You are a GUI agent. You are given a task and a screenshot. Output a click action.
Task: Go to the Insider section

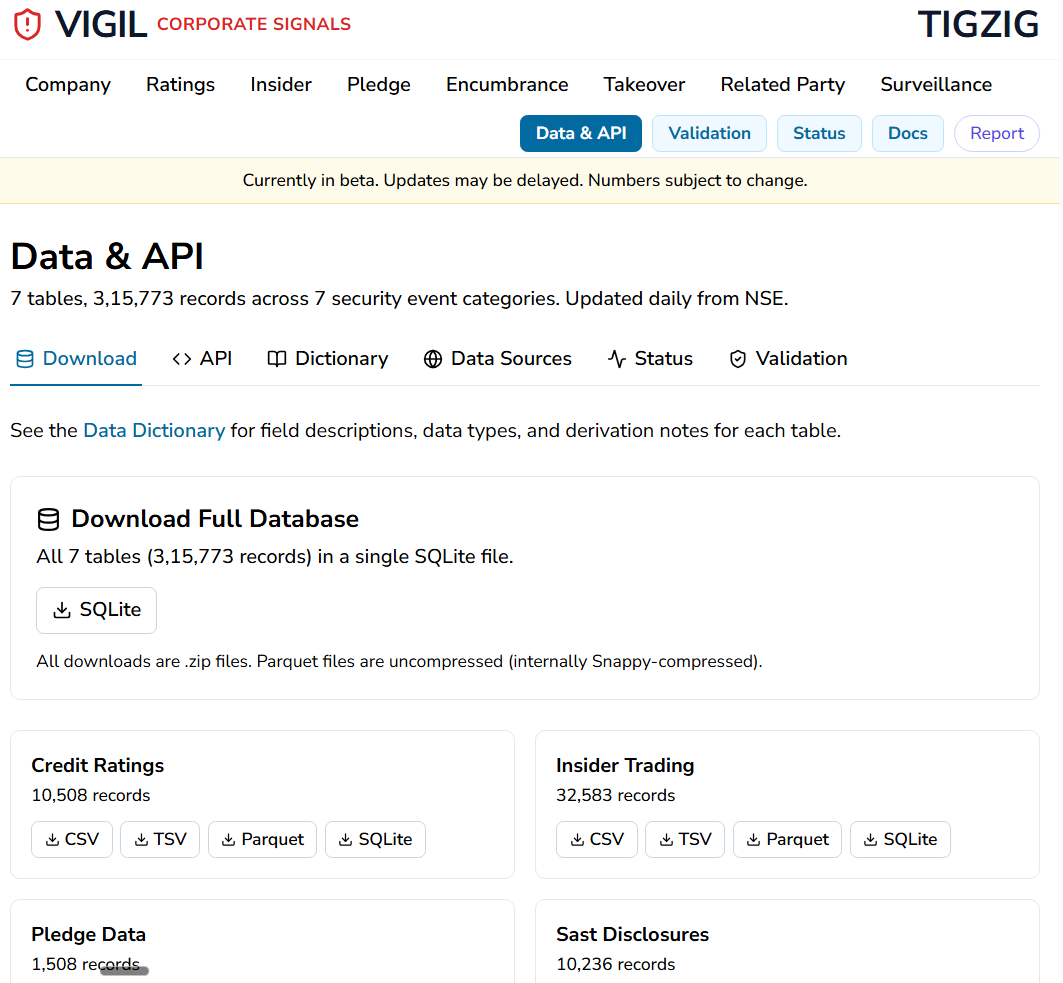tap(281, 85)
